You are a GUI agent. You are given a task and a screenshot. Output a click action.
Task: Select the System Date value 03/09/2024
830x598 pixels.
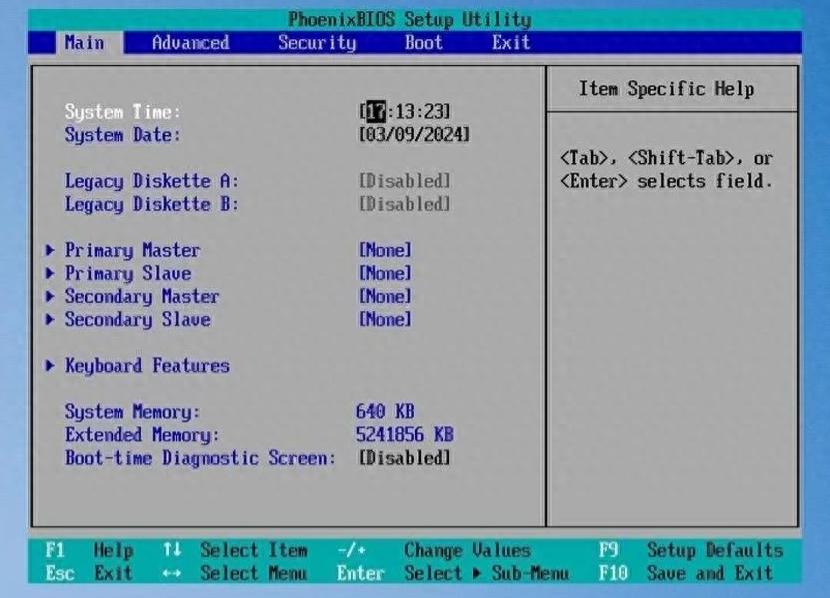point(414,134)
